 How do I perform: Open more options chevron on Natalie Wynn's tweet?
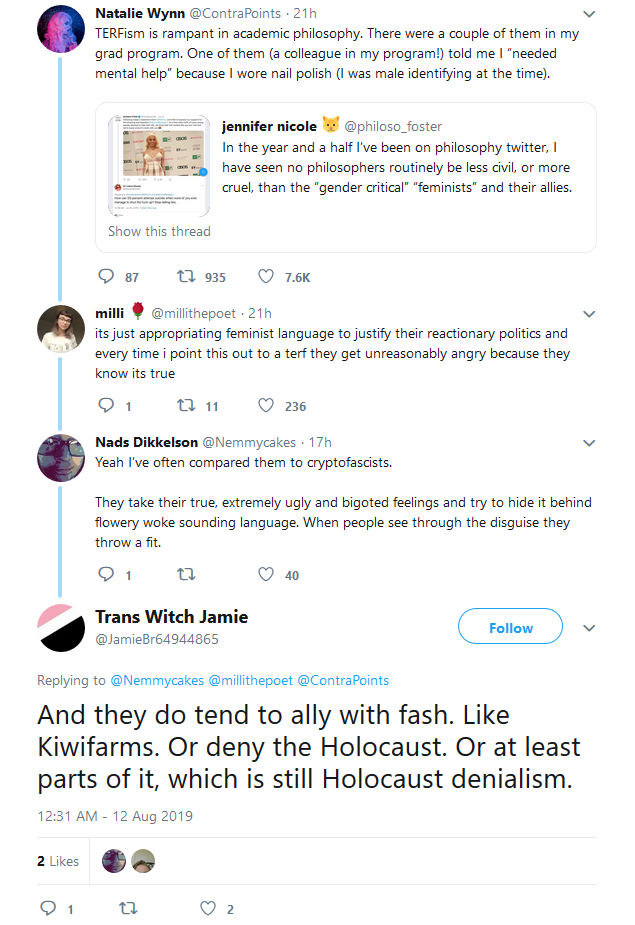589,14
